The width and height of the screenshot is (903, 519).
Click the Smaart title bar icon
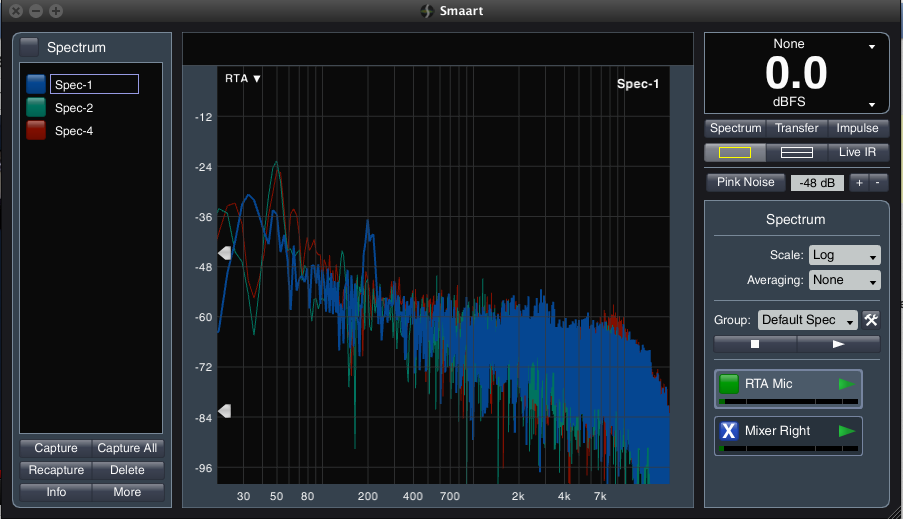point(427,11)
